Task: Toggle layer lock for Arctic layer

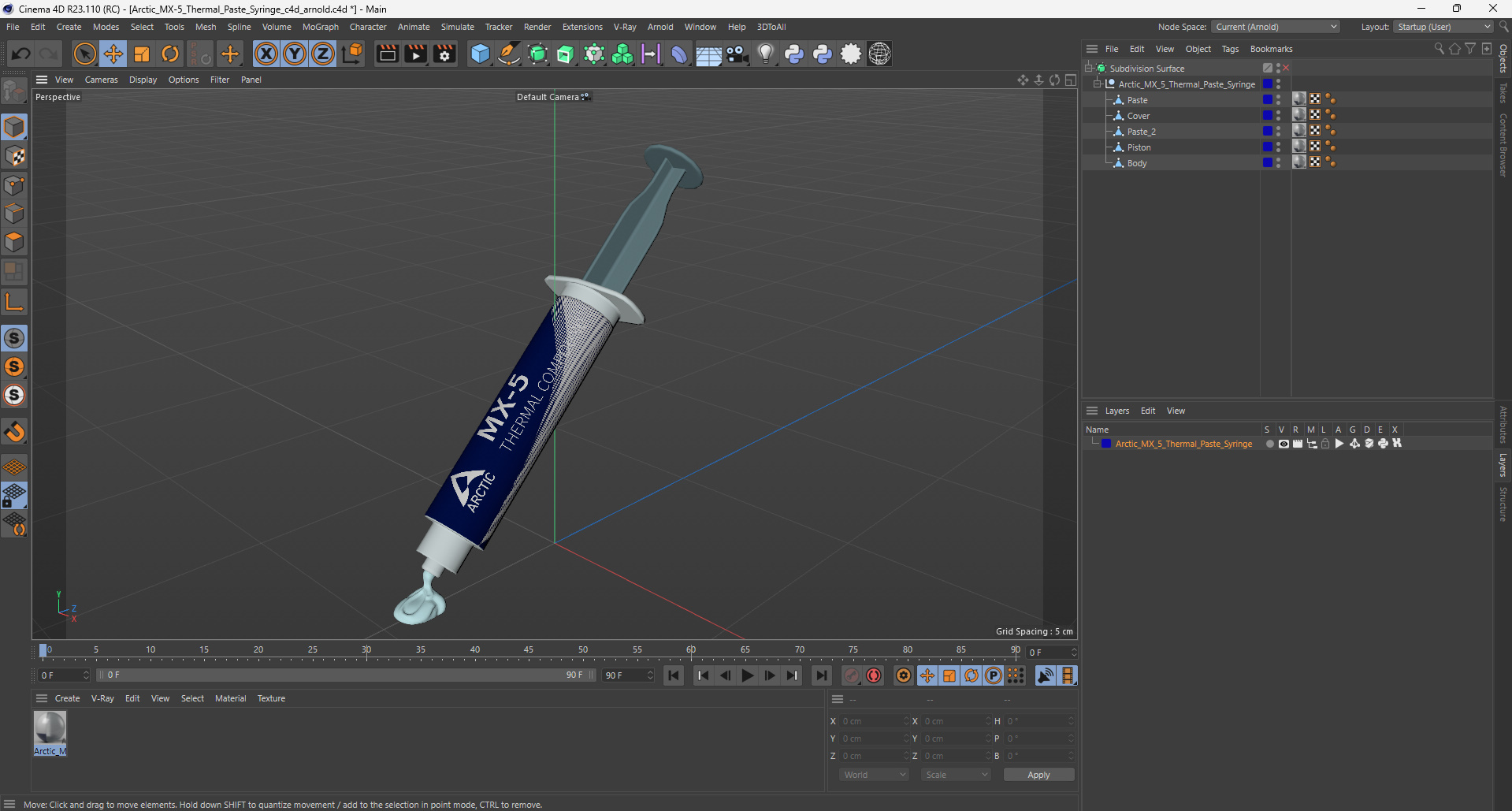Action: click(1325, 444)
